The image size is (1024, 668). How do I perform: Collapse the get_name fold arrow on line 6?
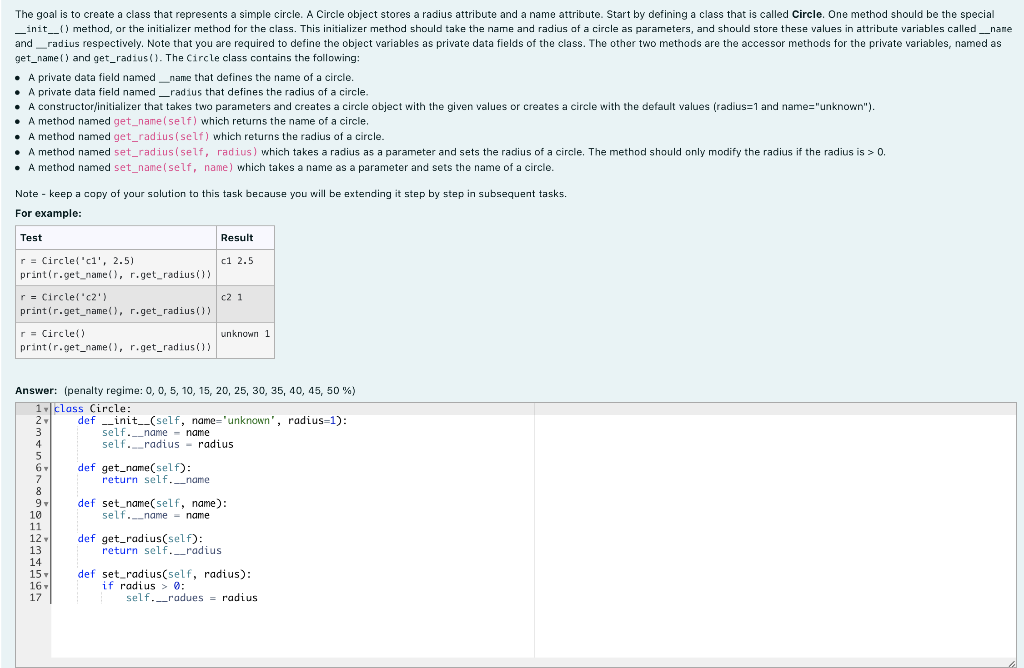point(46,468)
